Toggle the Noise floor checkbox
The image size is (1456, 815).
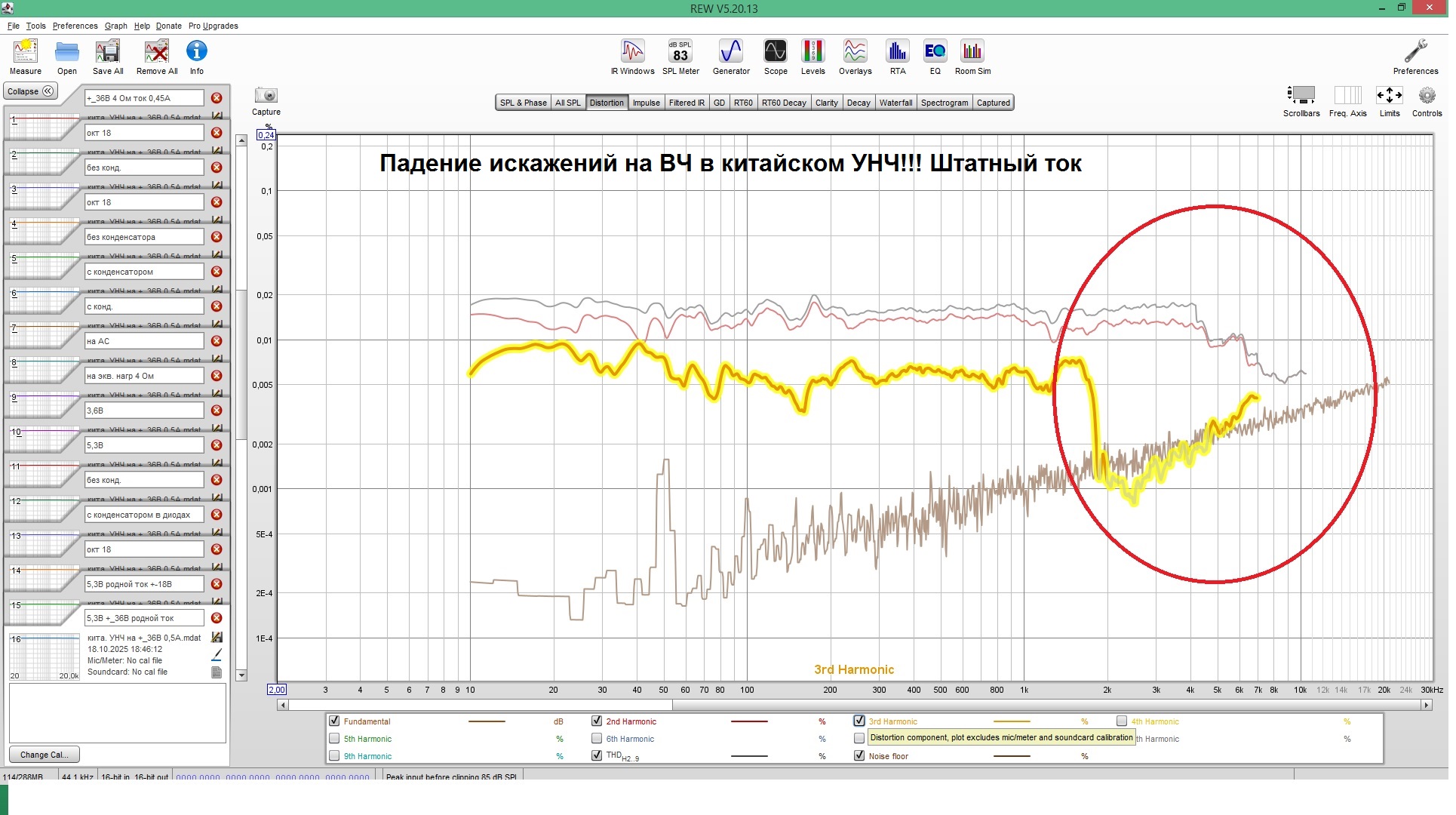pos(859,756)
